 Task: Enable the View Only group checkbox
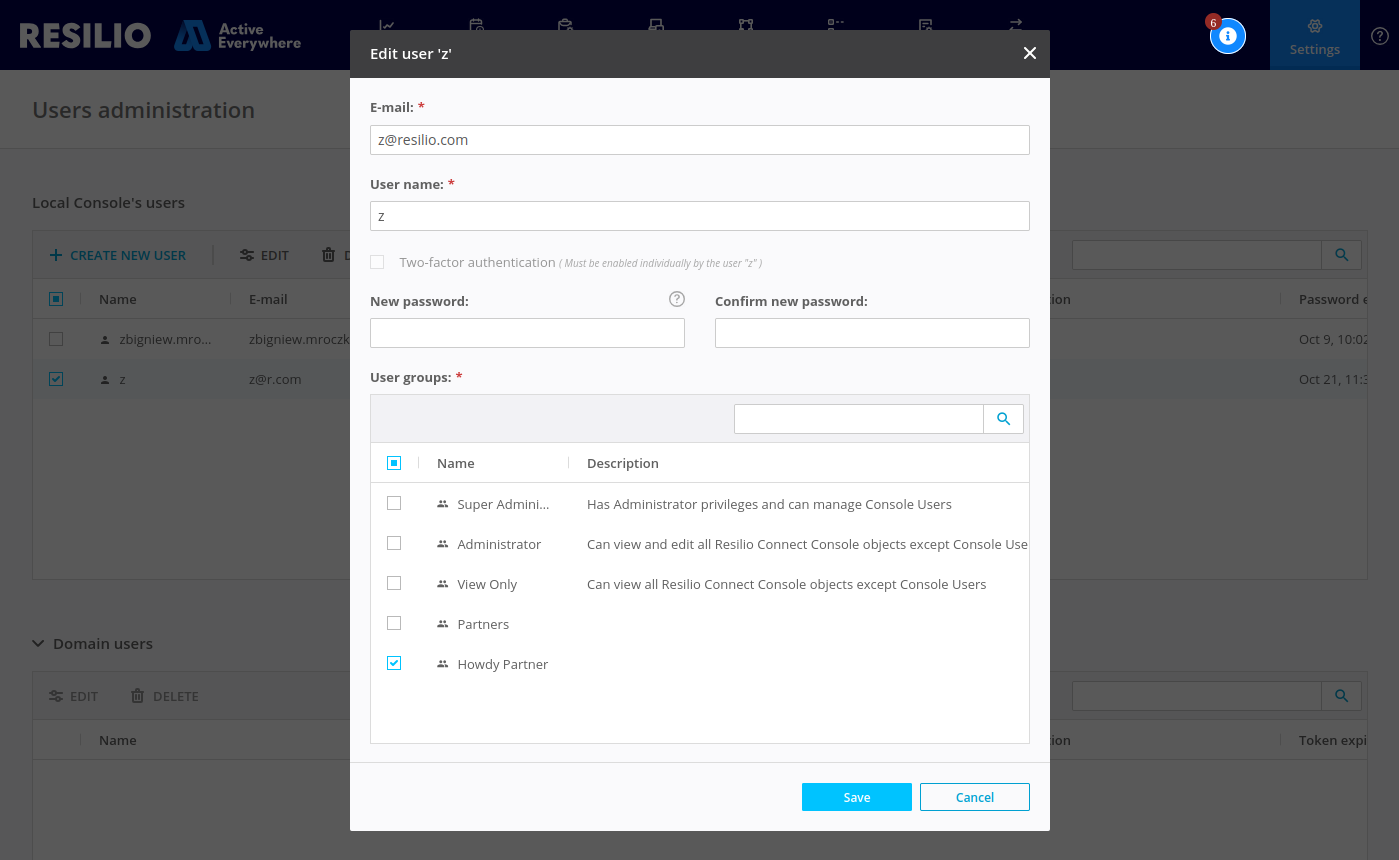click(x=394, y=583)
